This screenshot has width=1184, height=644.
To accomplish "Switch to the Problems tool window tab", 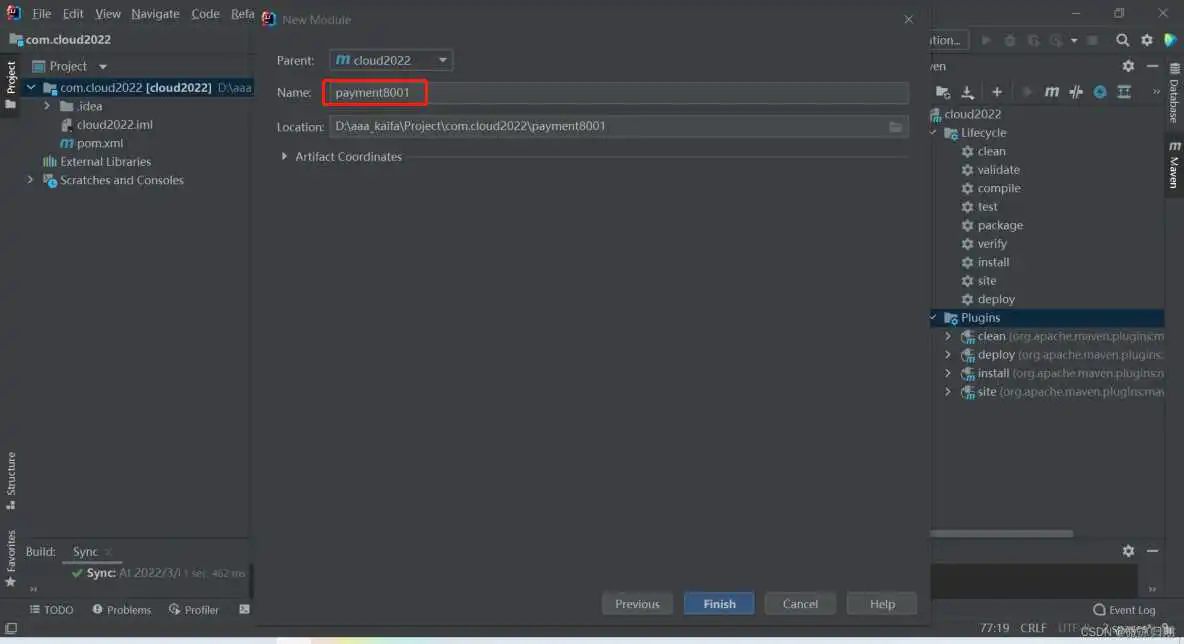I will pyautogui.click(x=121, y=610).
